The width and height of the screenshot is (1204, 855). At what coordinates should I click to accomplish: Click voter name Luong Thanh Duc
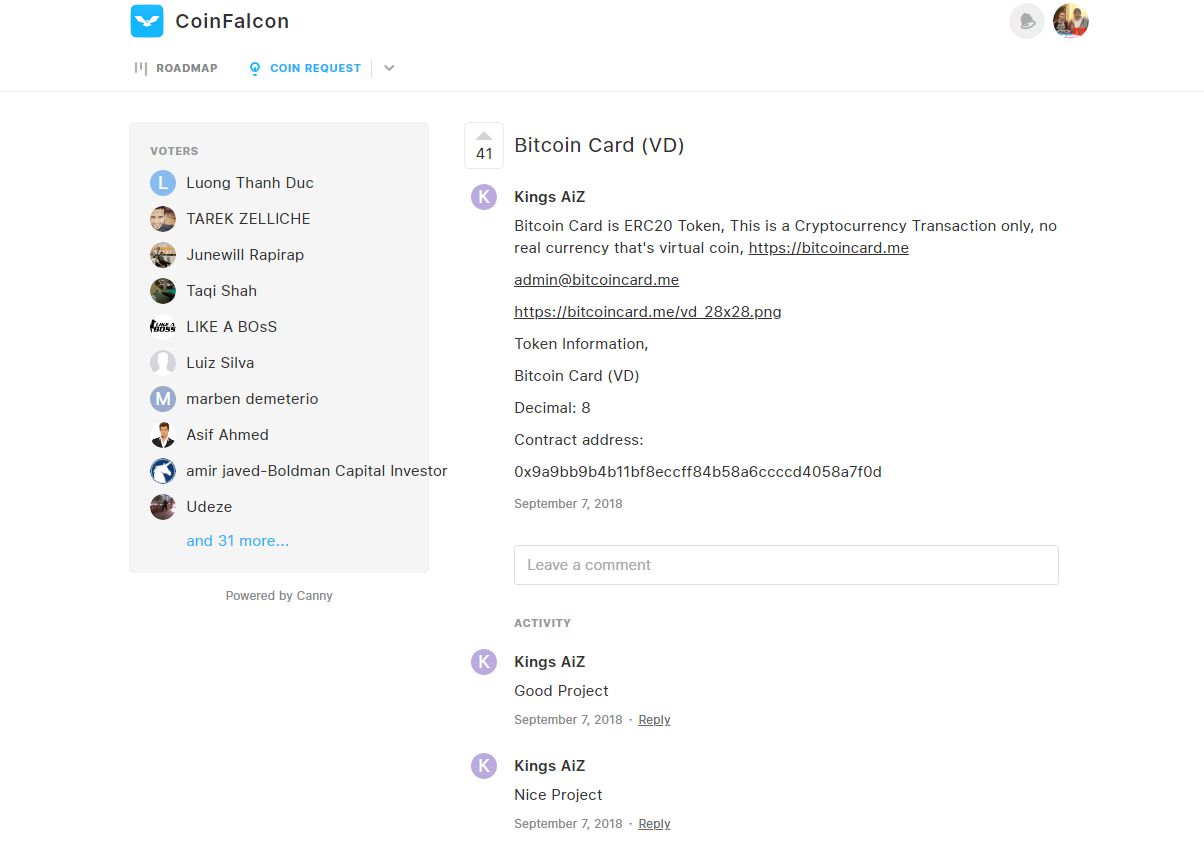[x=250, y=183]
